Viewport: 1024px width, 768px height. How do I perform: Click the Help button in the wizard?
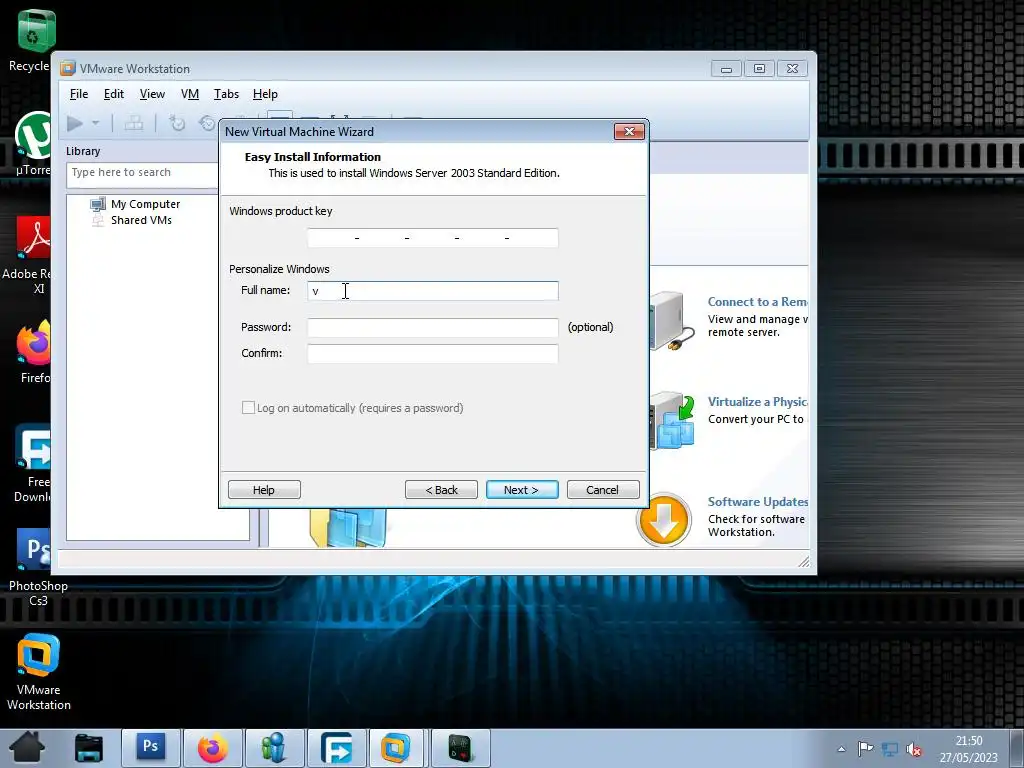coord(264,490)
